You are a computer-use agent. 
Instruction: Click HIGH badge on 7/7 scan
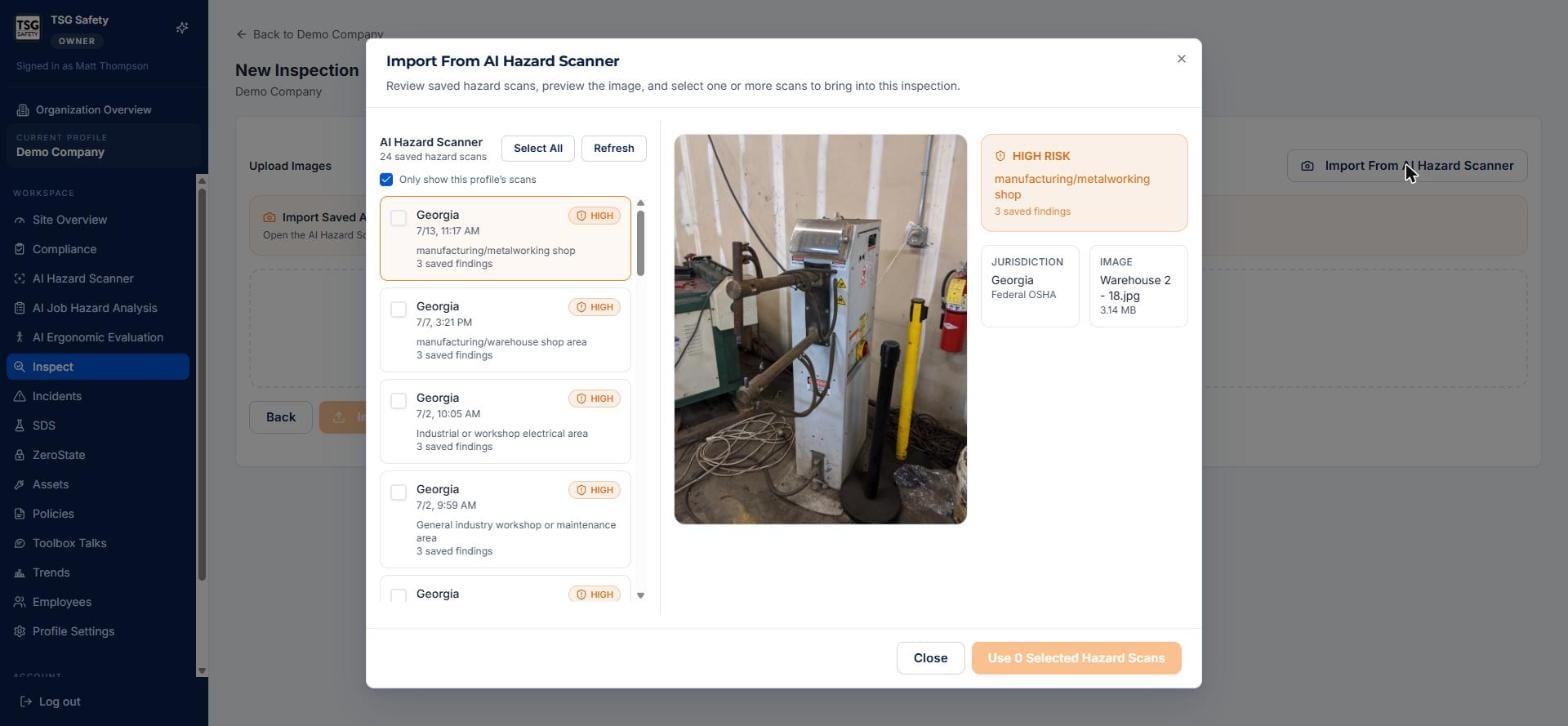click(x=594, y=307)
